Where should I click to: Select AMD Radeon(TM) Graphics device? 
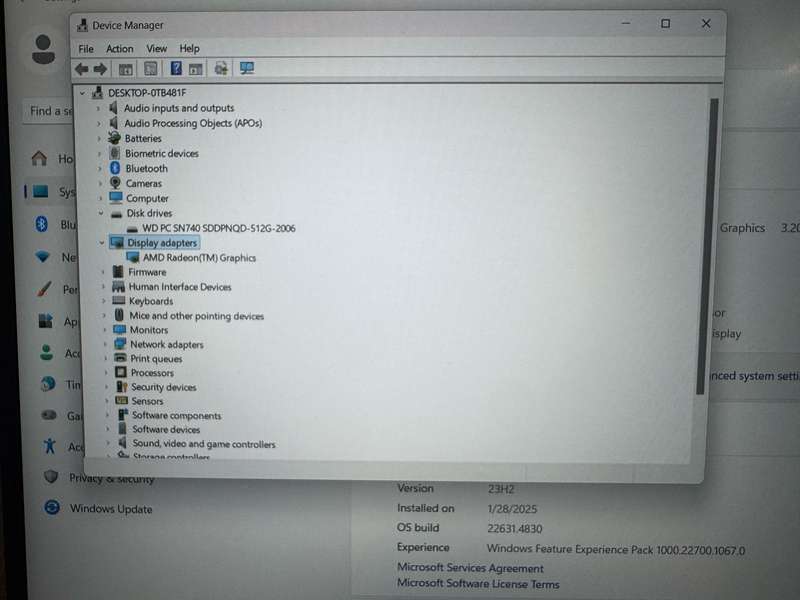(x=199, y=258)
